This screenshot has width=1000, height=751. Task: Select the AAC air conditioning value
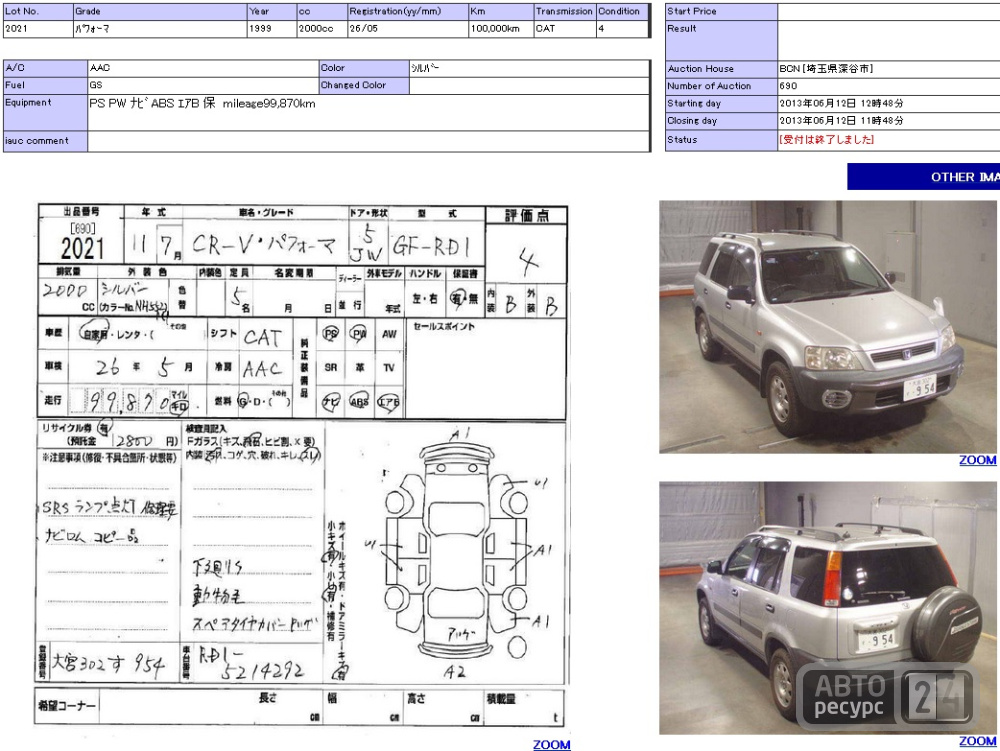[x=203, y=68]
